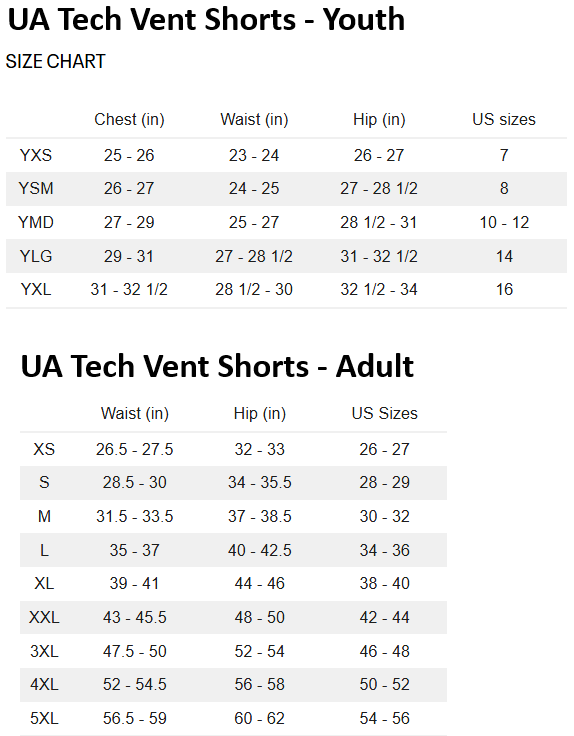The height and width of the screenshot is (736, 574).
Task: Select the YXS size row label
Action: tap(36, 155)
